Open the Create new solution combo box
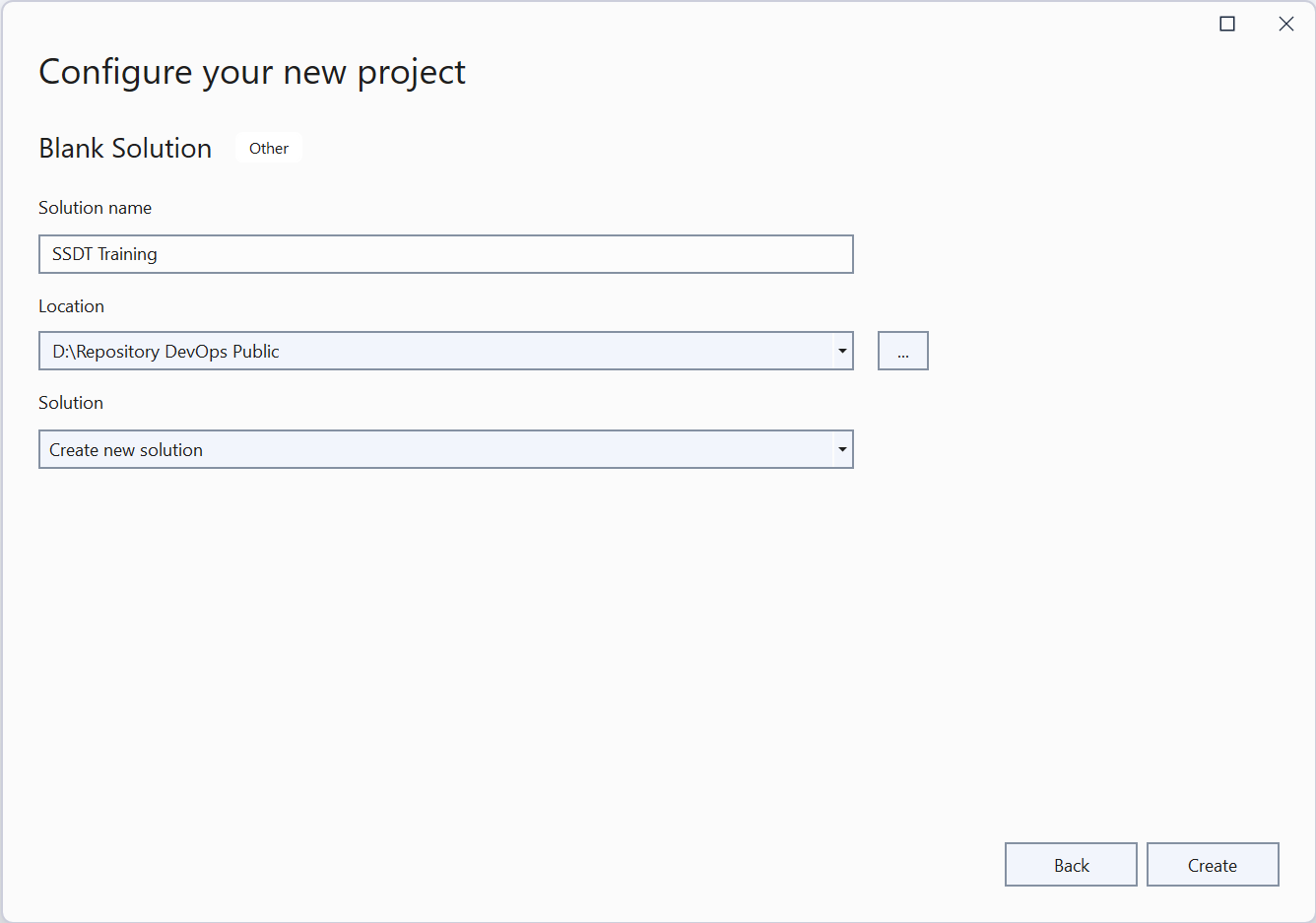The width and height of the screenshot is (1316, 923). (x=433, y=450)
